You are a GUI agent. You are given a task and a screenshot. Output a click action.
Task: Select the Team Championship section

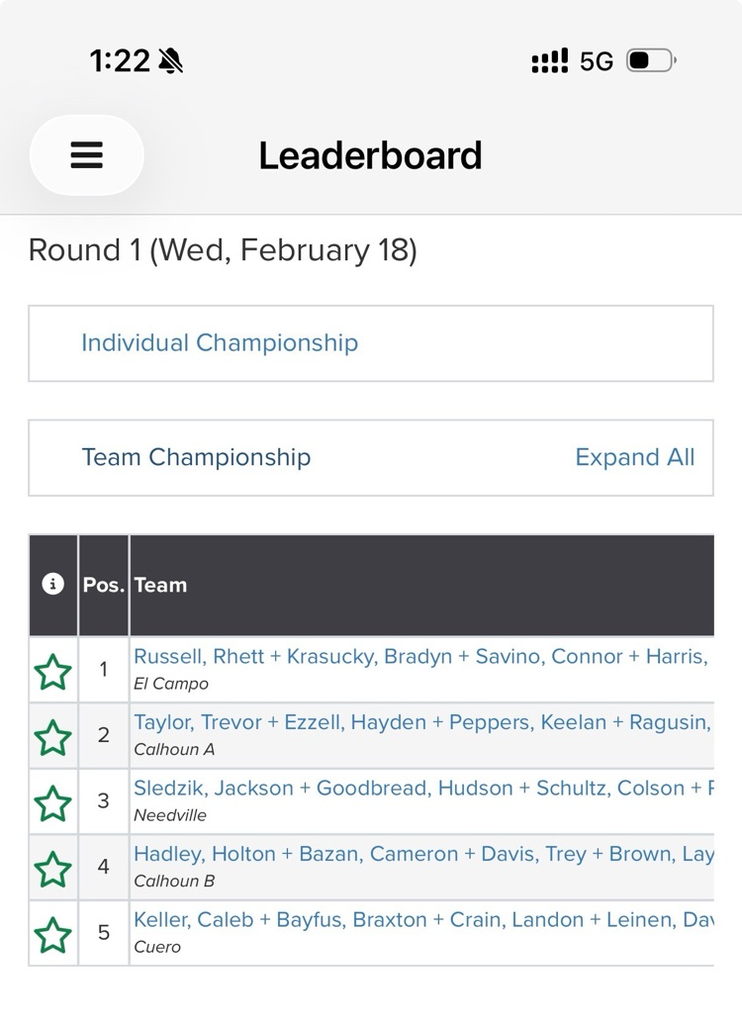[x=196, y=457]
